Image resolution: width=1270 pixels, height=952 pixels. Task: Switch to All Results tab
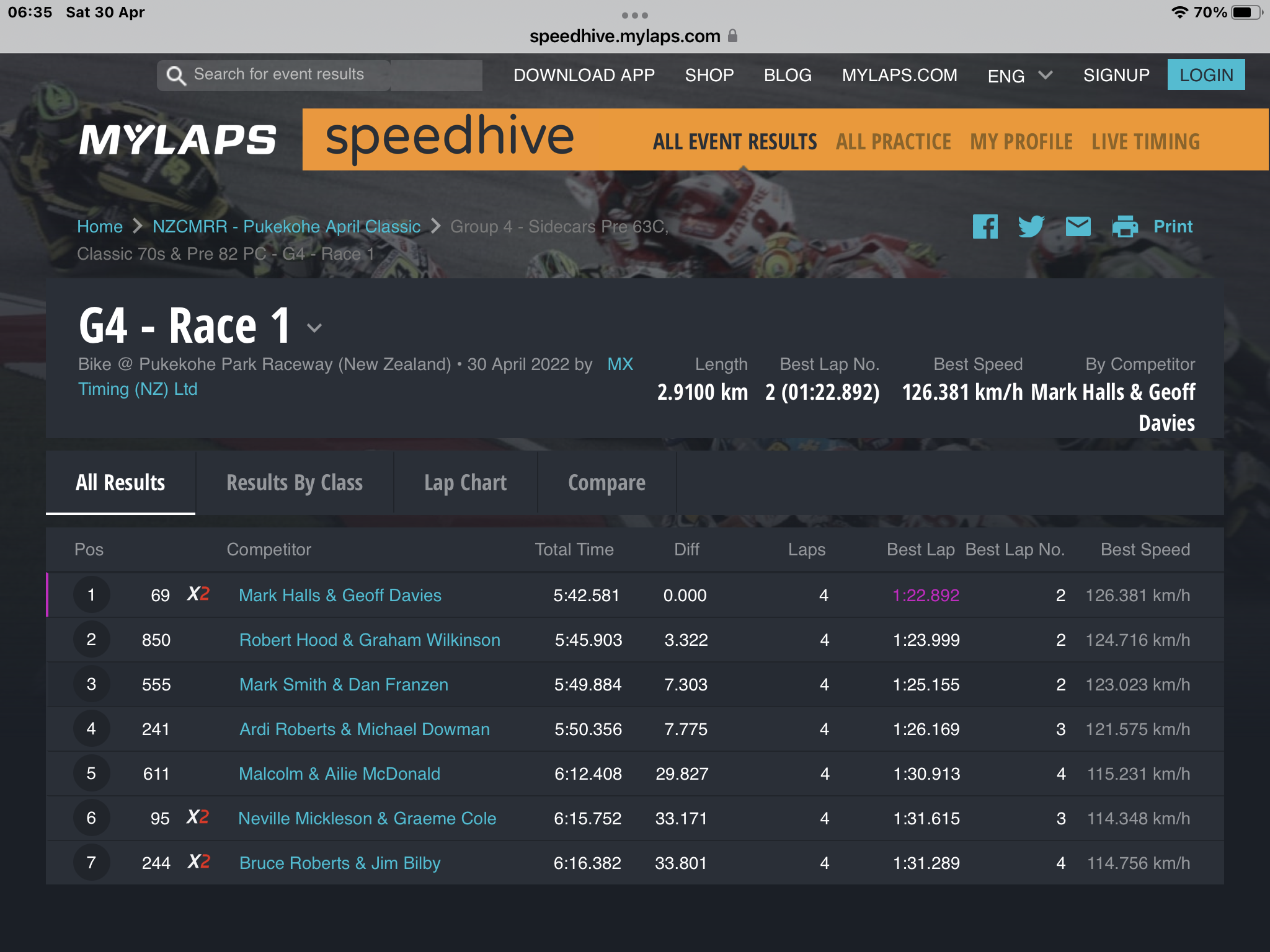pos(120,482)
